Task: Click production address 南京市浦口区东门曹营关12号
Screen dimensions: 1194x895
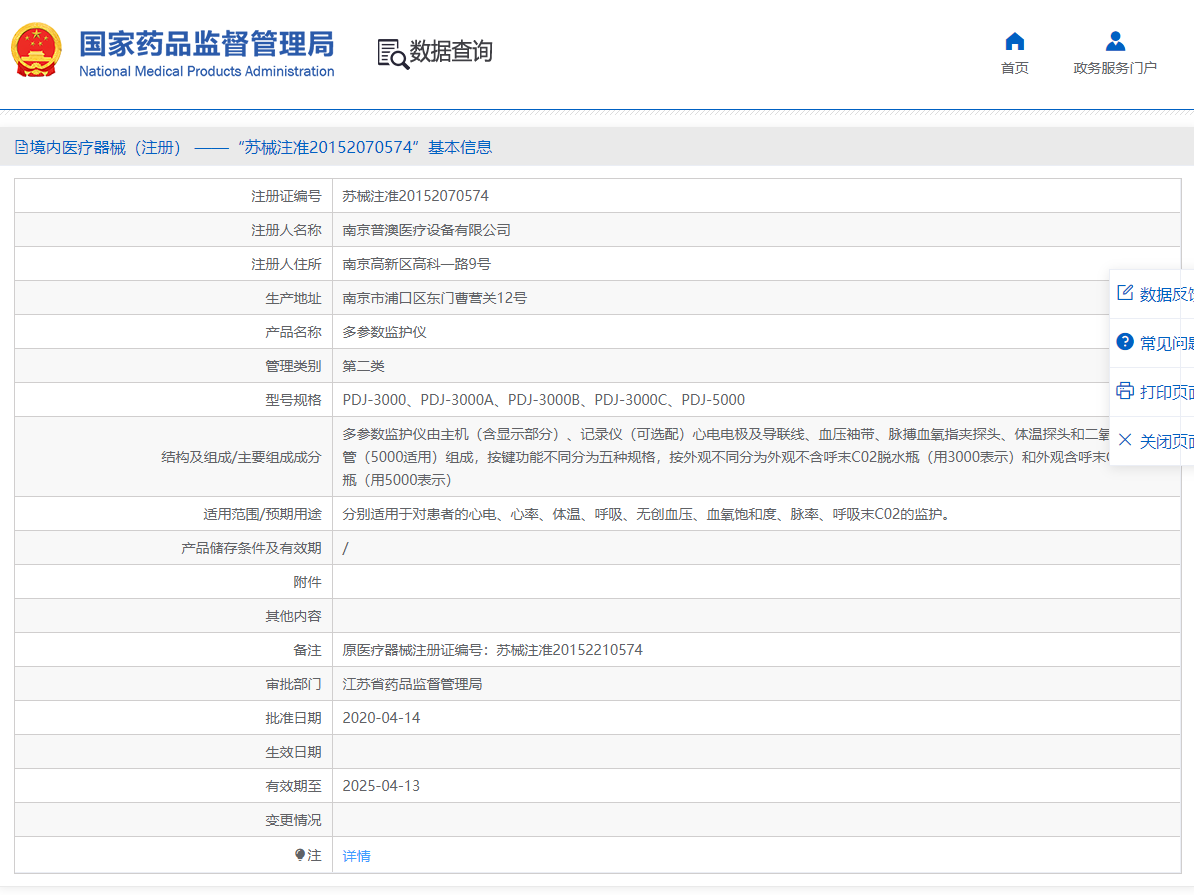Action: pyautogui.click(x=435, y=298)
